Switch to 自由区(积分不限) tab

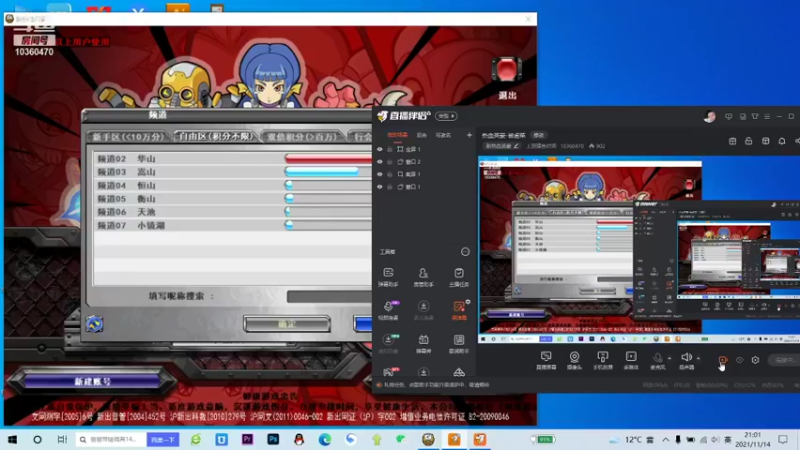[x=214, y=137]
